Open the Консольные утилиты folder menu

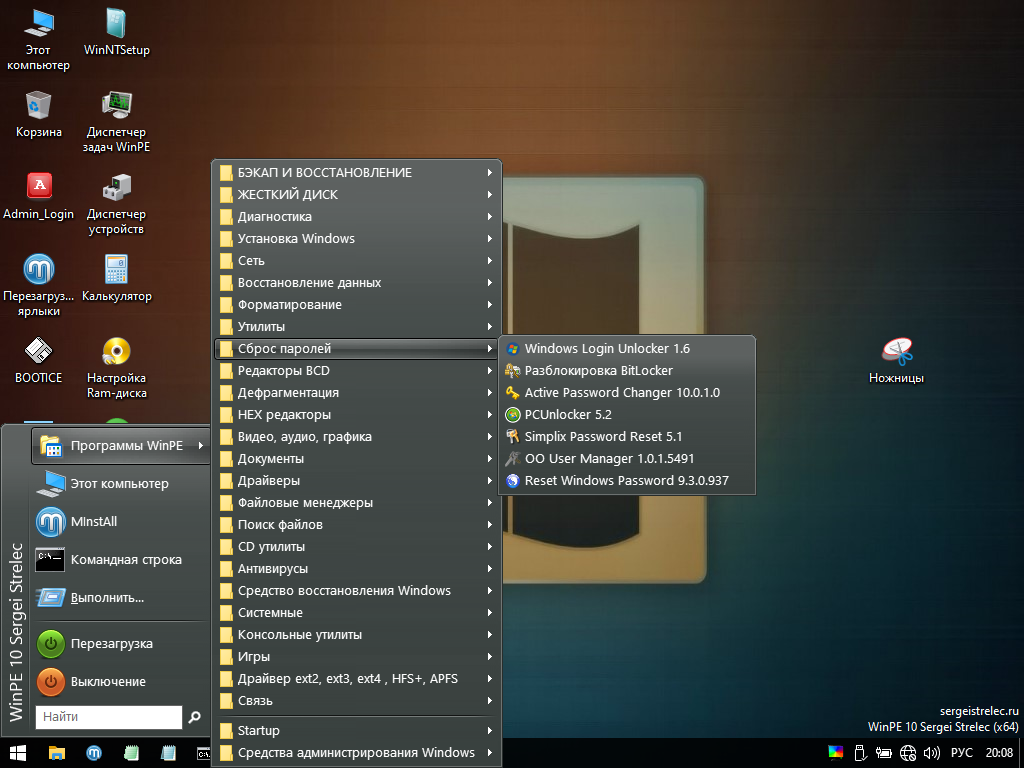357,635
